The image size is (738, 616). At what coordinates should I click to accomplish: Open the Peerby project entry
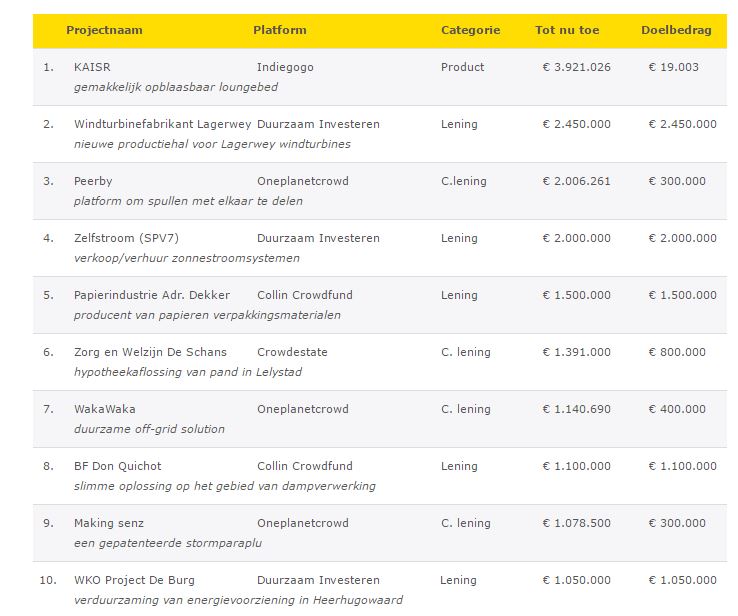click(x=93, y=181)
